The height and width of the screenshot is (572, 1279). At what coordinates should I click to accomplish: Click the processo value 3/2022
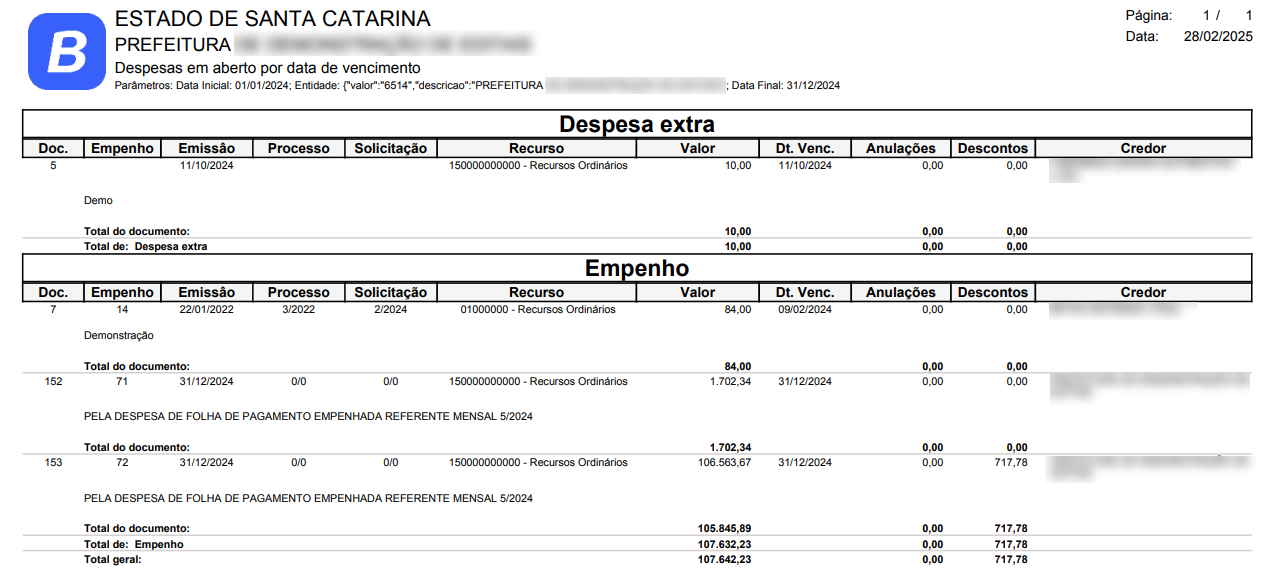[299, 310]
